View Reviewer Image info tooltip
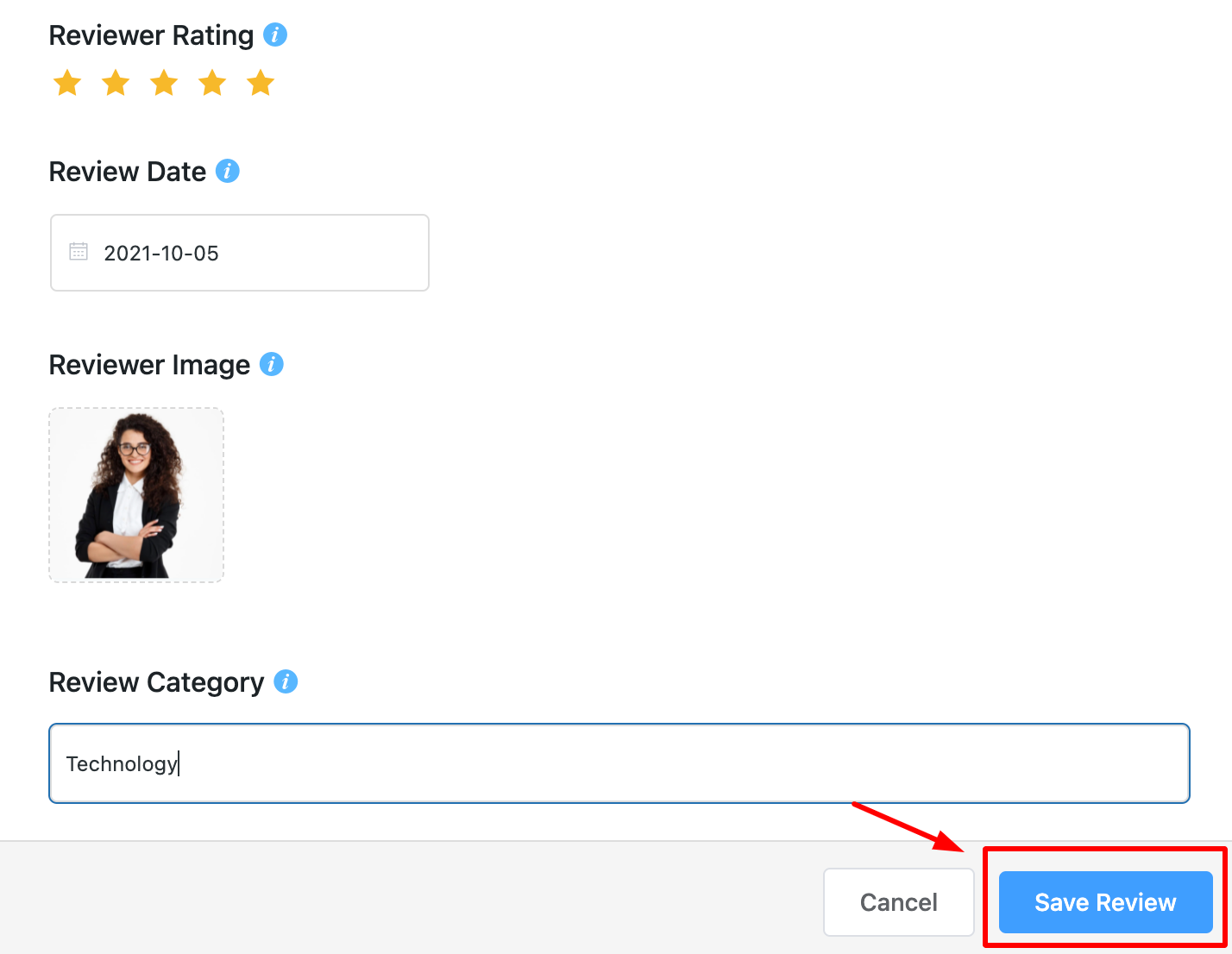1232x954 pixels. point(272,364)
